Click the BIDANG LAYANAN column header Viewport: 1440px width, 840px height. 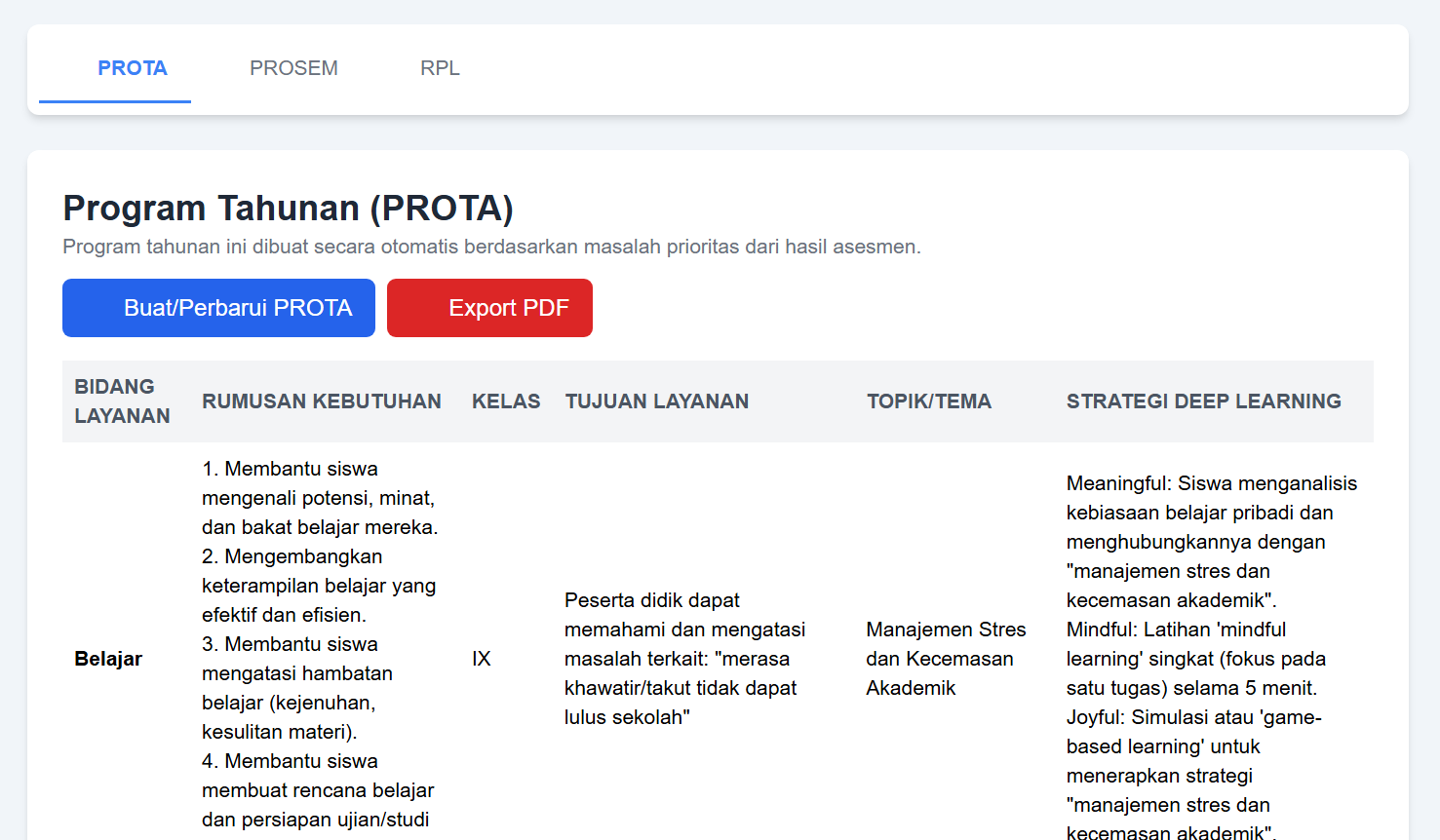[x=123, y=401]
